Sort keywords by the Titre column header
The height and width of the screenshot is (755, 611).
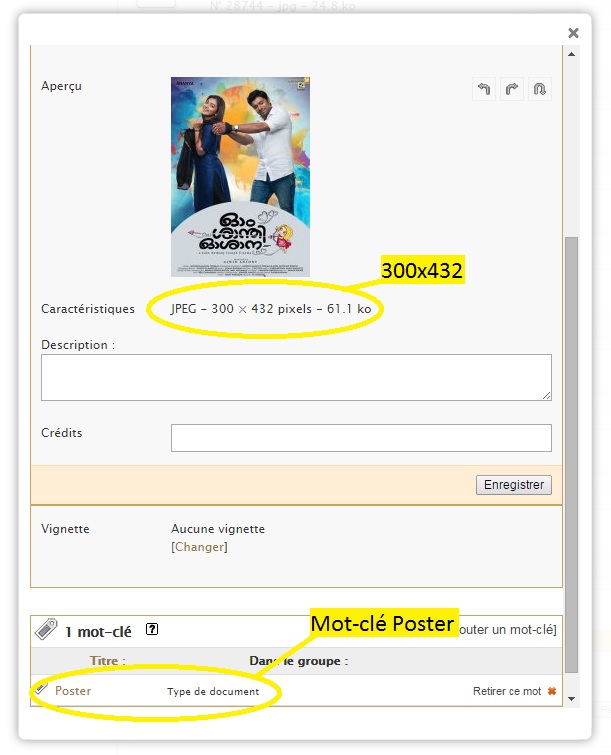[x=107, y=661]
